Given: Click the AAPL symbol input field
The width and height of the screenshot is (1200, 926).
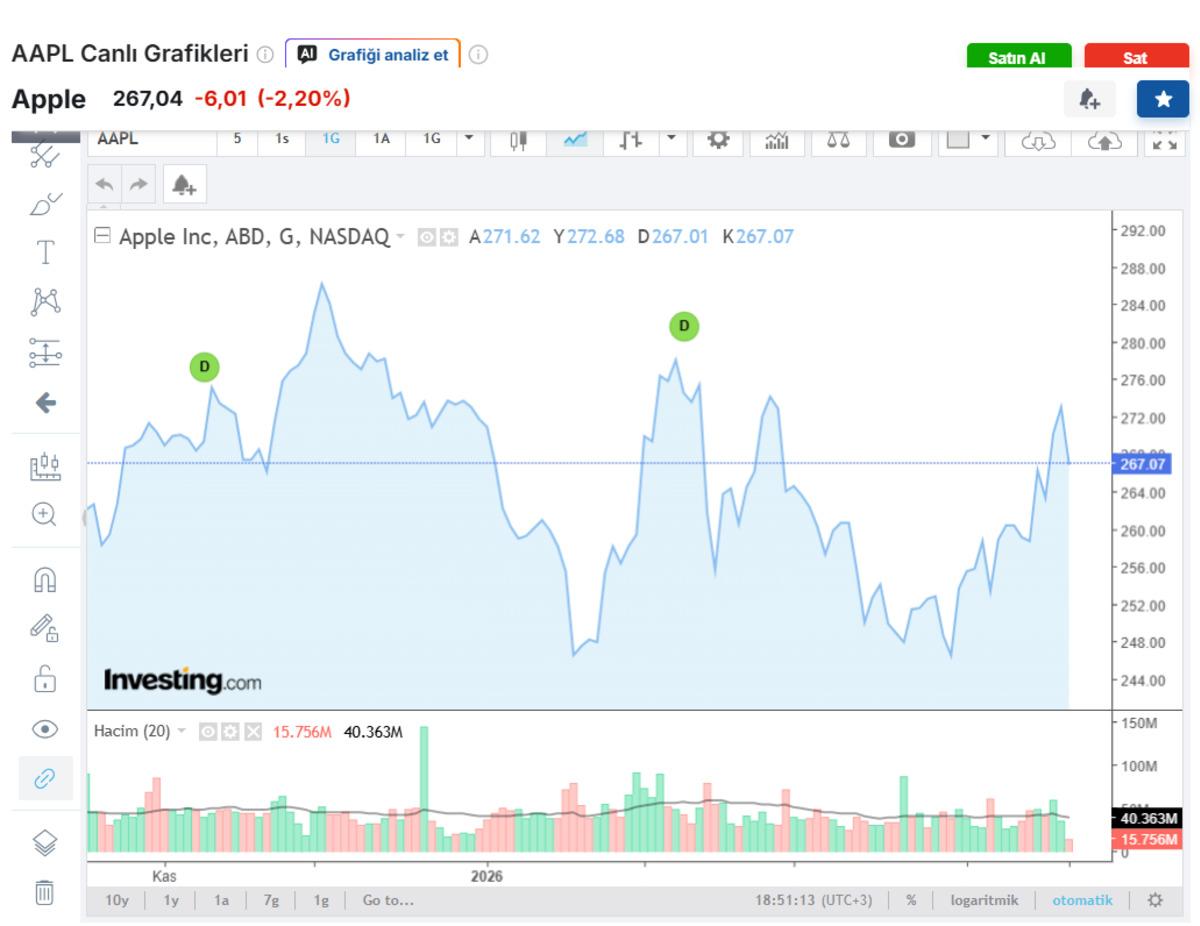Looking at the screenshot, I should tap(150, 139).
